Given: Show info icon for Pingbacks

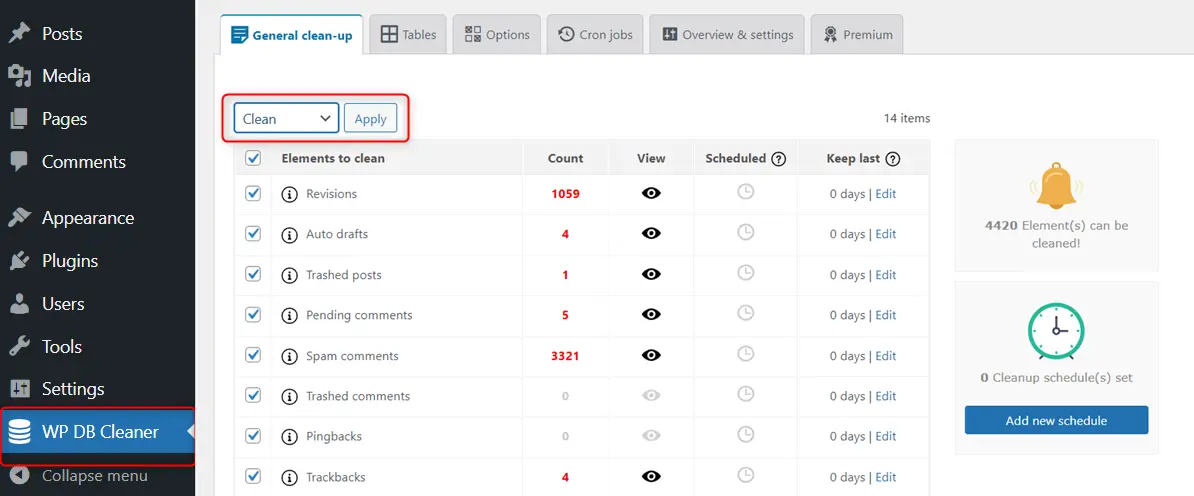Looking at the screenshot, I should pos(289,437).
